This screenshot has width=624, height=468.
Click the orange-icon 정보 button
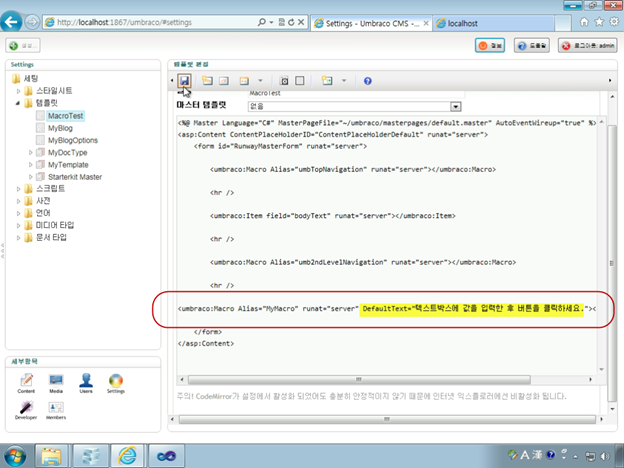[x=490, y=46]
